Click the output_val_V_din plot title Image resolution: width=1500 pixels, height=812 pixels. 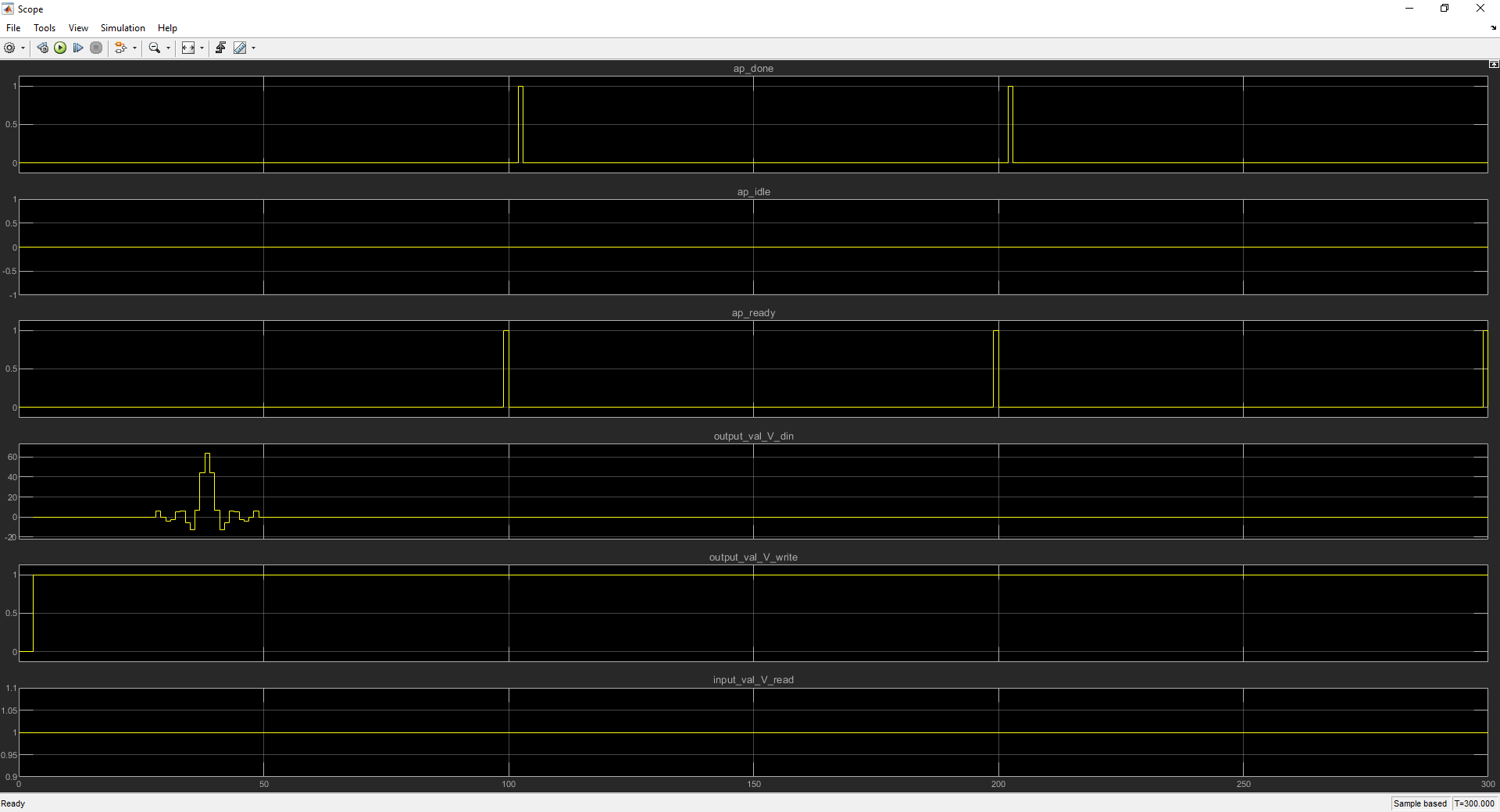(753, 436)
